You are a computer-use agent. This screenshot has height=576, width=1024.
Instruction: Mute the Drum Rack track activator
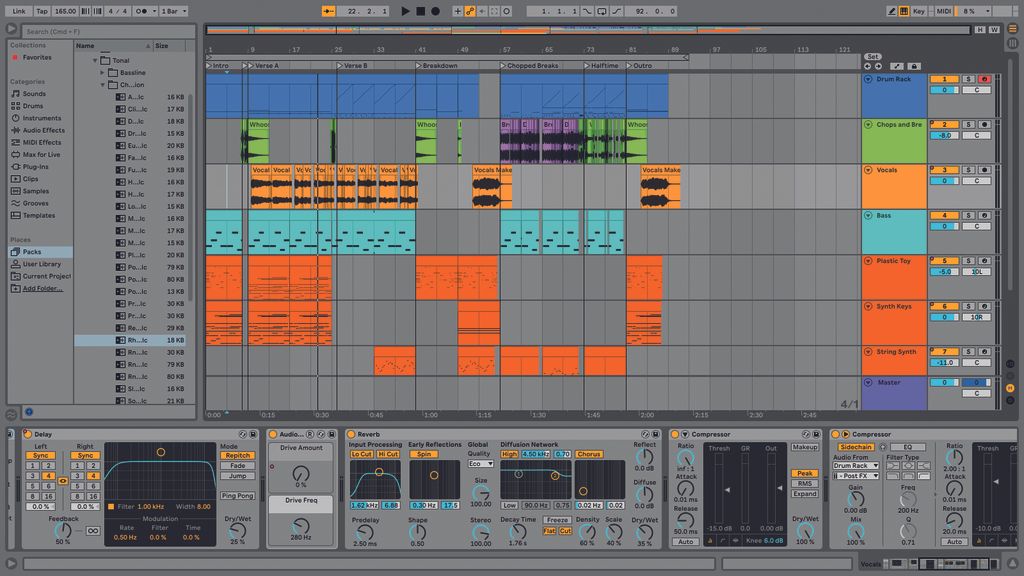pyautogui.click(x=945, y=77)
